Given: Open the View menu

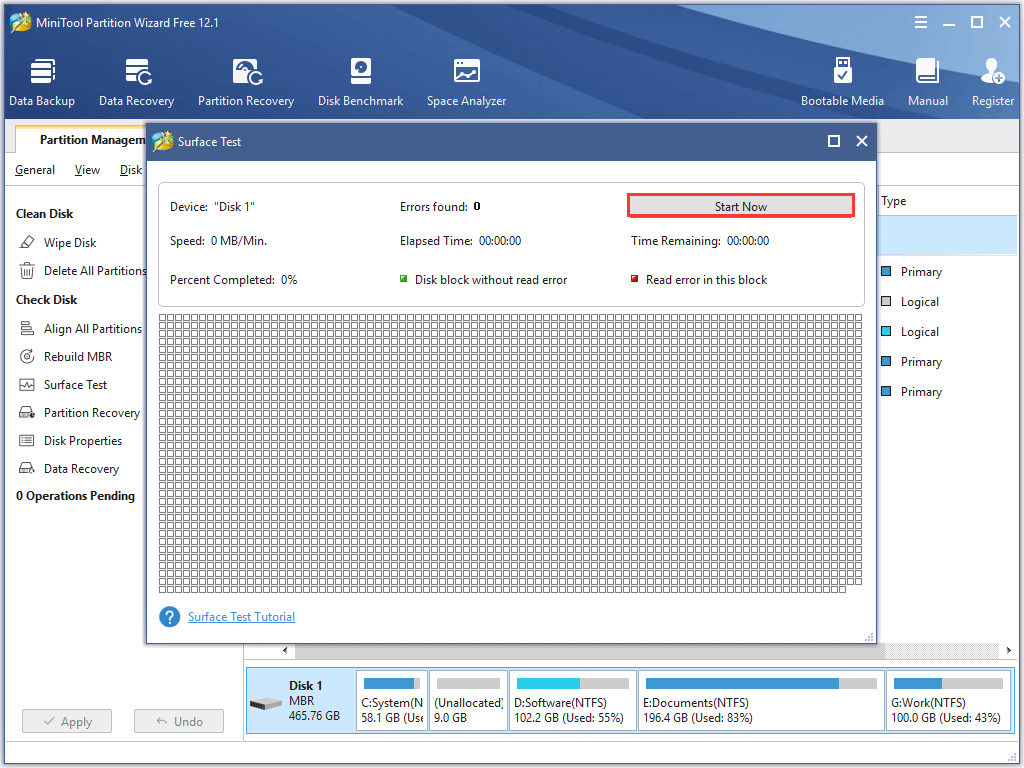Looking at the screenshot, I should [87, 170].
